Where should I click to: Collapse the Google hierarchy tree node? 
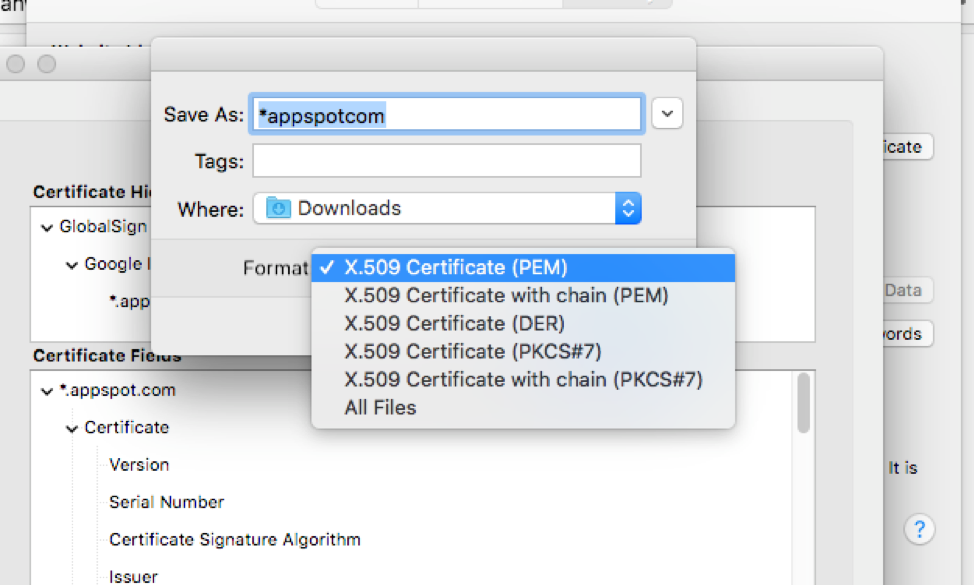pos(72,265)
